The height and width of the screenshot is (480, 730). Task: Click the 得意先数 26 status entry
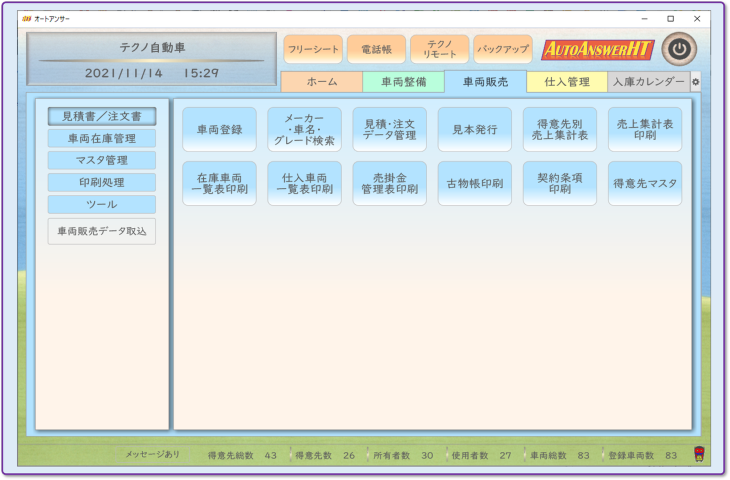325,455
